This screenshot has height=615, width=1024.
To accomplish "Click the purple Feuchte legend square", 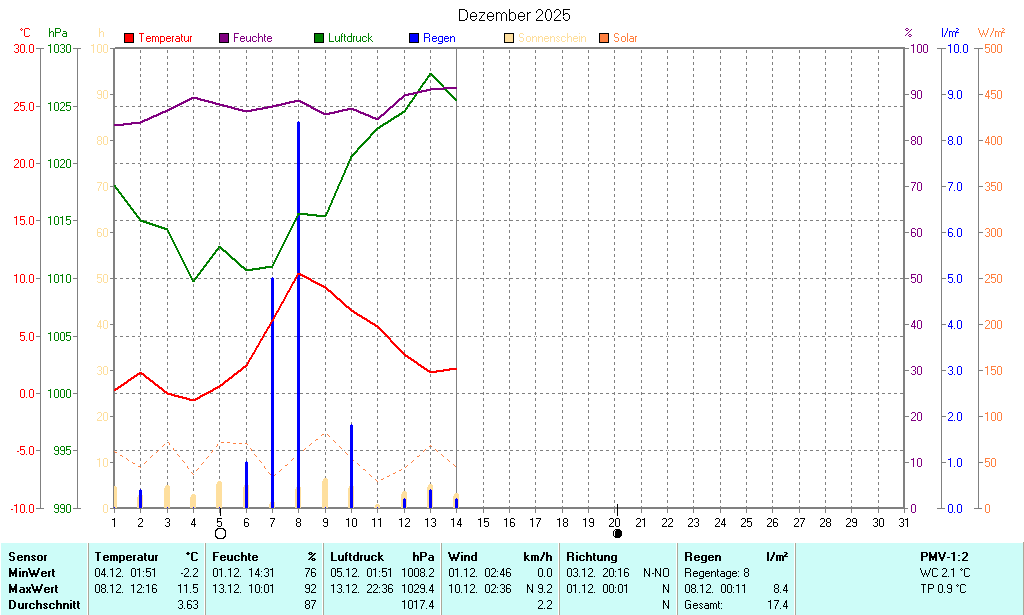I will 224,38.
